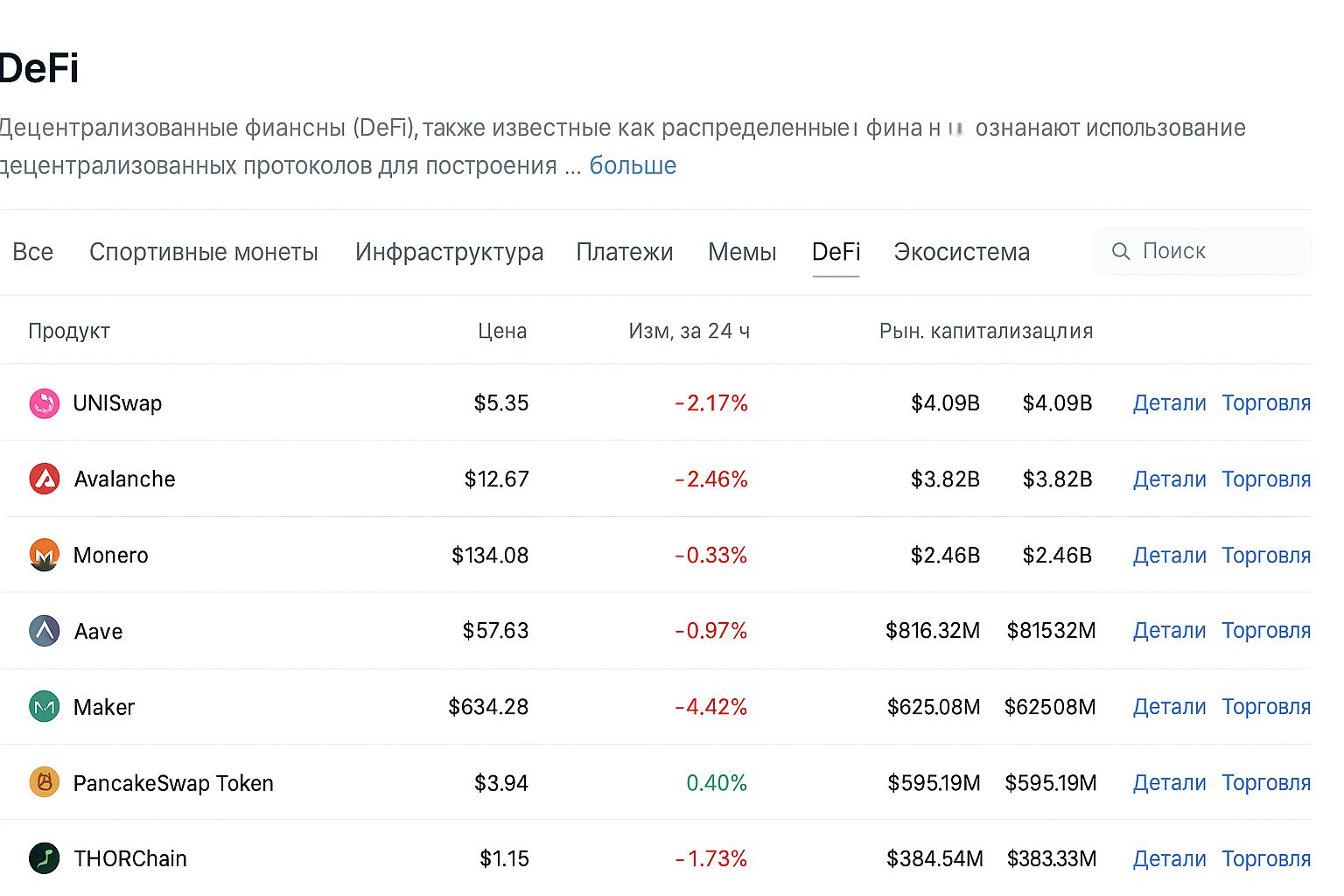Click the Avalanche logo
Screen dimensions: 1344x896
(x=44, y=479)
